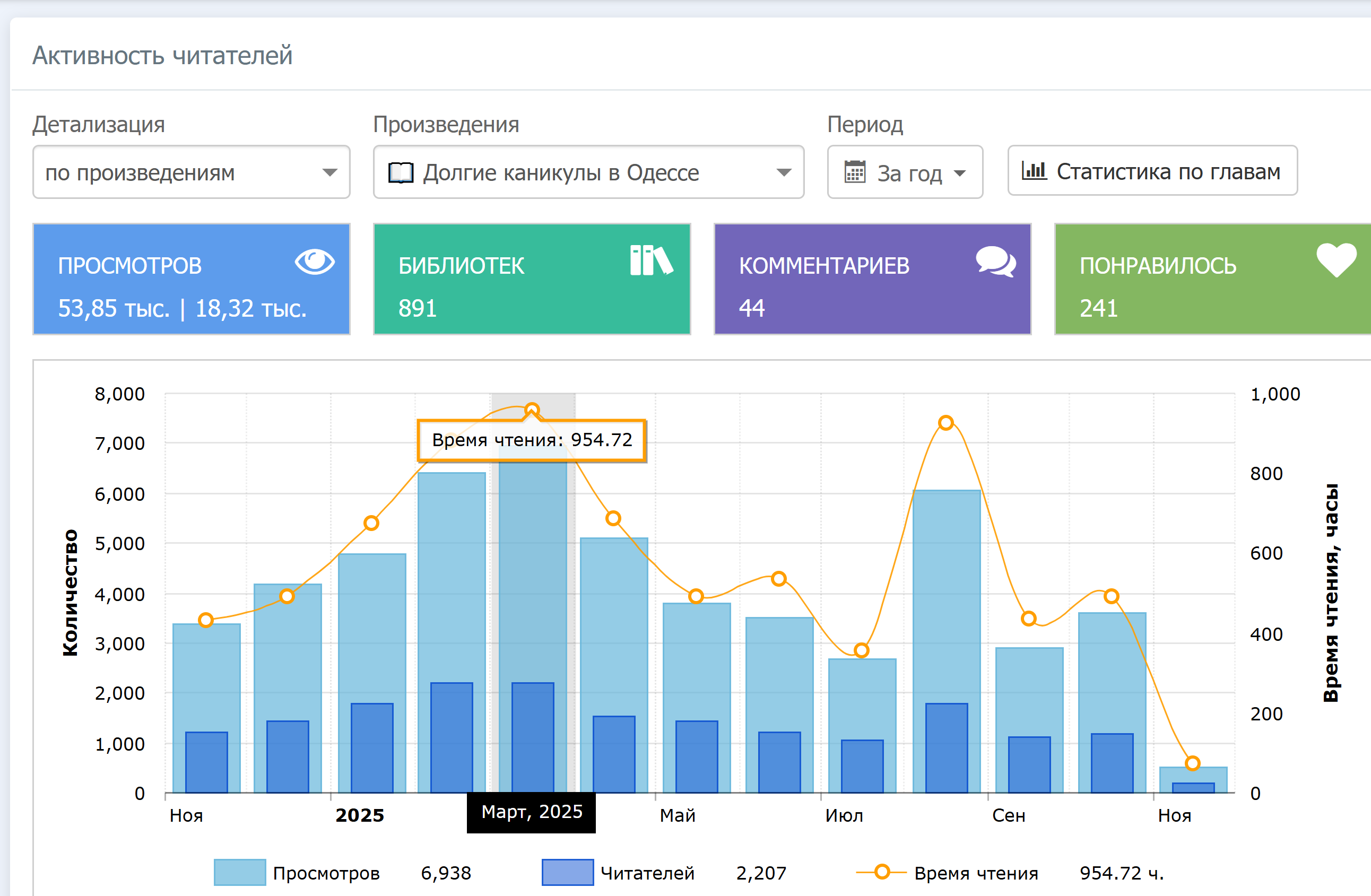Click the eye icon on Просмотров card

pos(315,262)
